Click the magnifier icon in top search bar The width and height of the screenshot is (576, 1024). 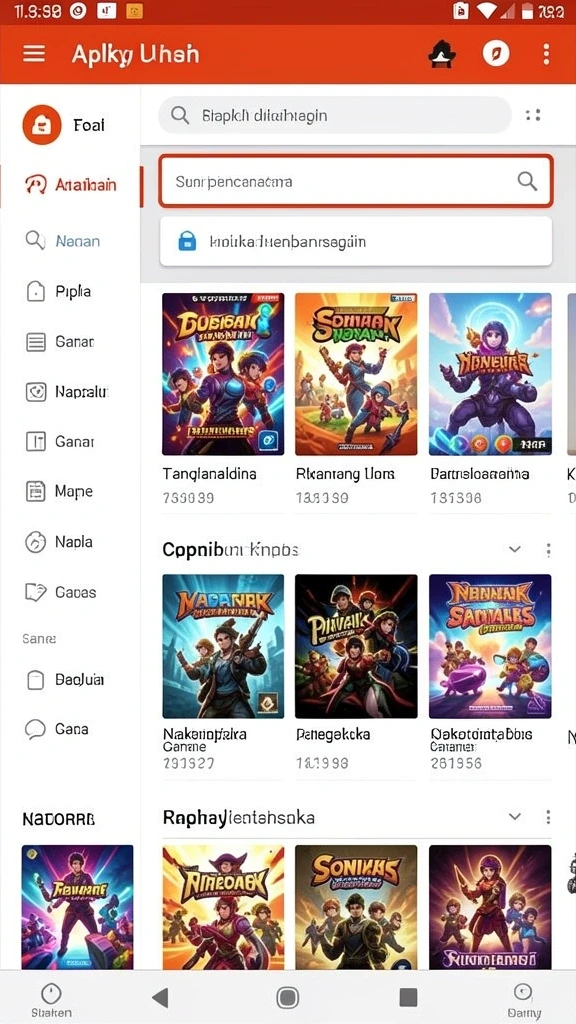pos(180,116)
